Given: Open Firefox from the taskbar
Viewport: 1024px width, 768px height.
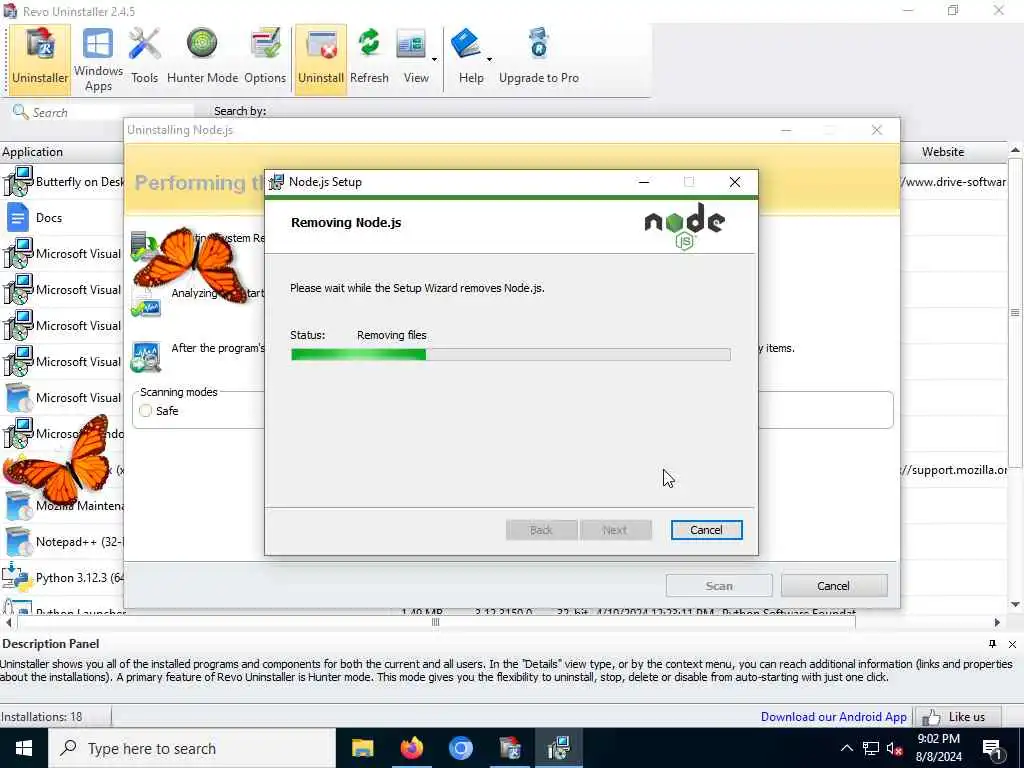Looking at the screenshot, I should (x=411, y=748).
